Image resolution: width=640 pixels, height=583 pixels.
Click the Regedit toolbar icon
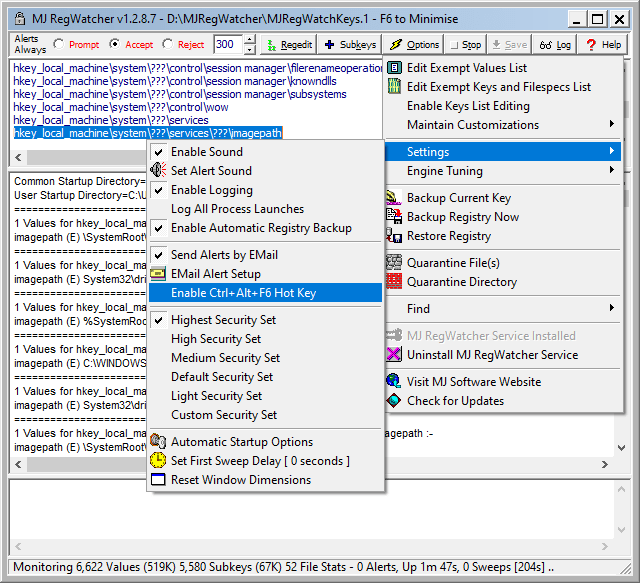271,45
